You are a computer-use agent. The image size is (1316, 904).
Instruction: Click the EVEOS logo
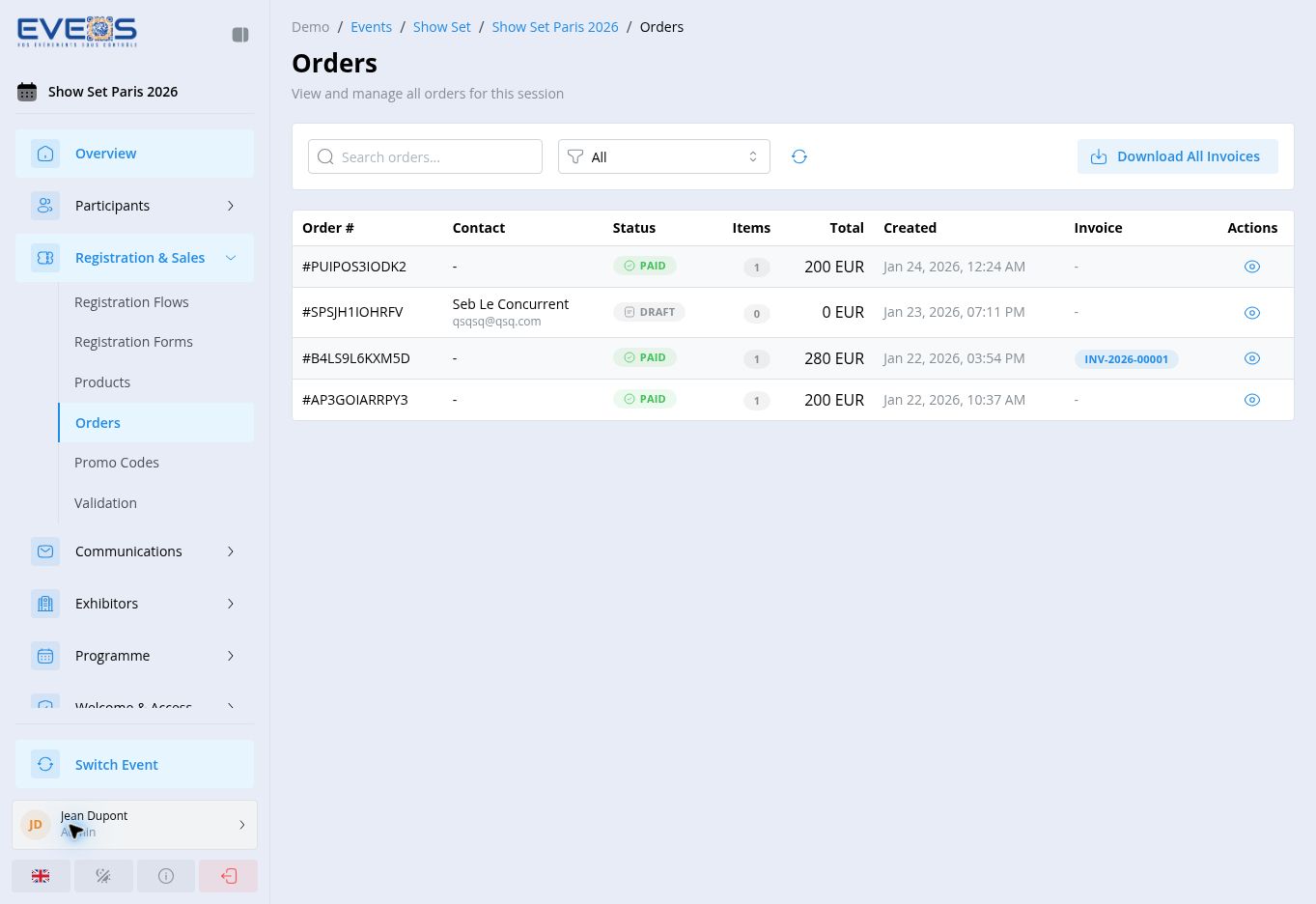pyautogui.click(x=77, y=32)
